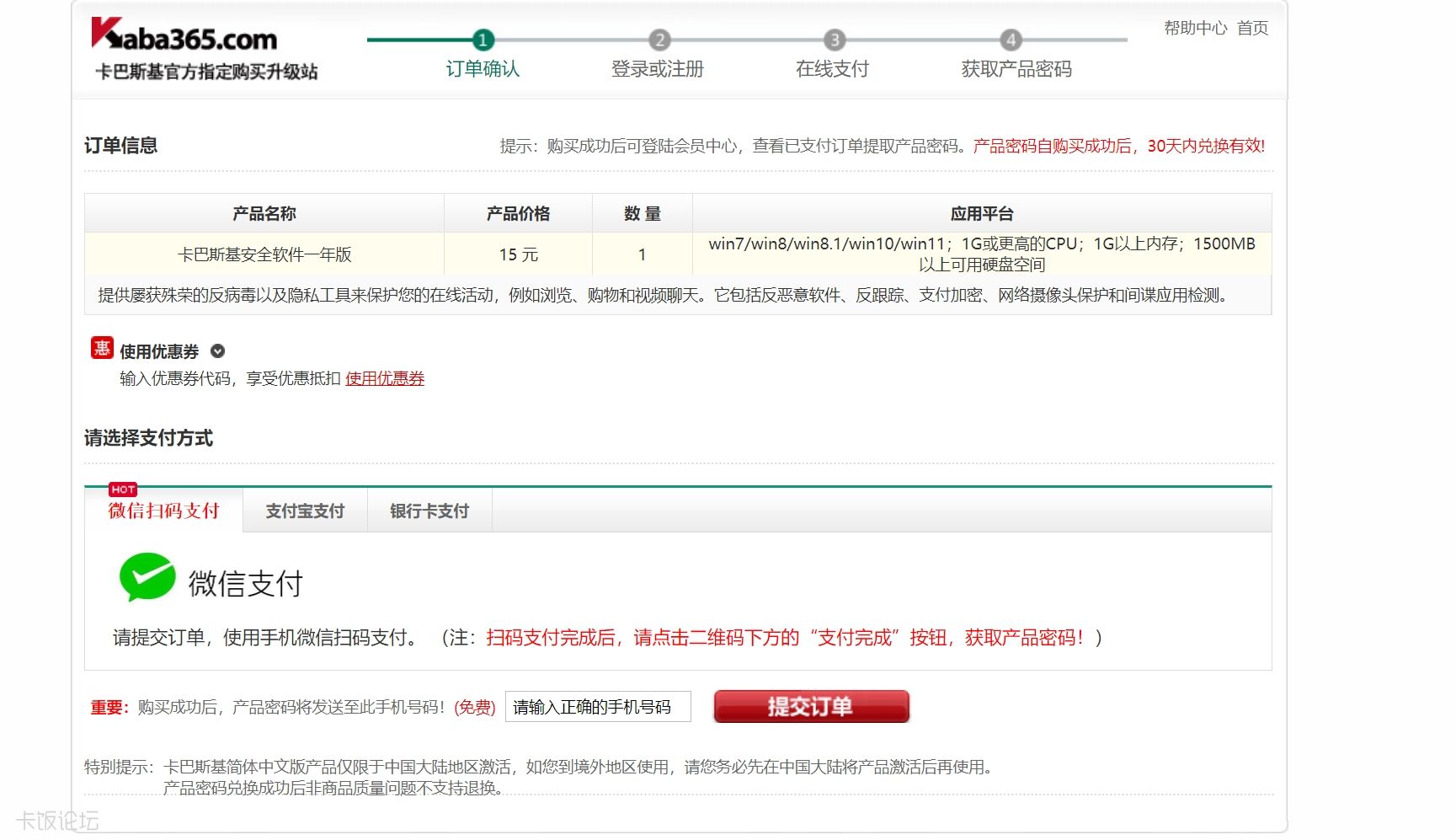
Task: Select the 微信扫码支付 tab
Action: 163,511
